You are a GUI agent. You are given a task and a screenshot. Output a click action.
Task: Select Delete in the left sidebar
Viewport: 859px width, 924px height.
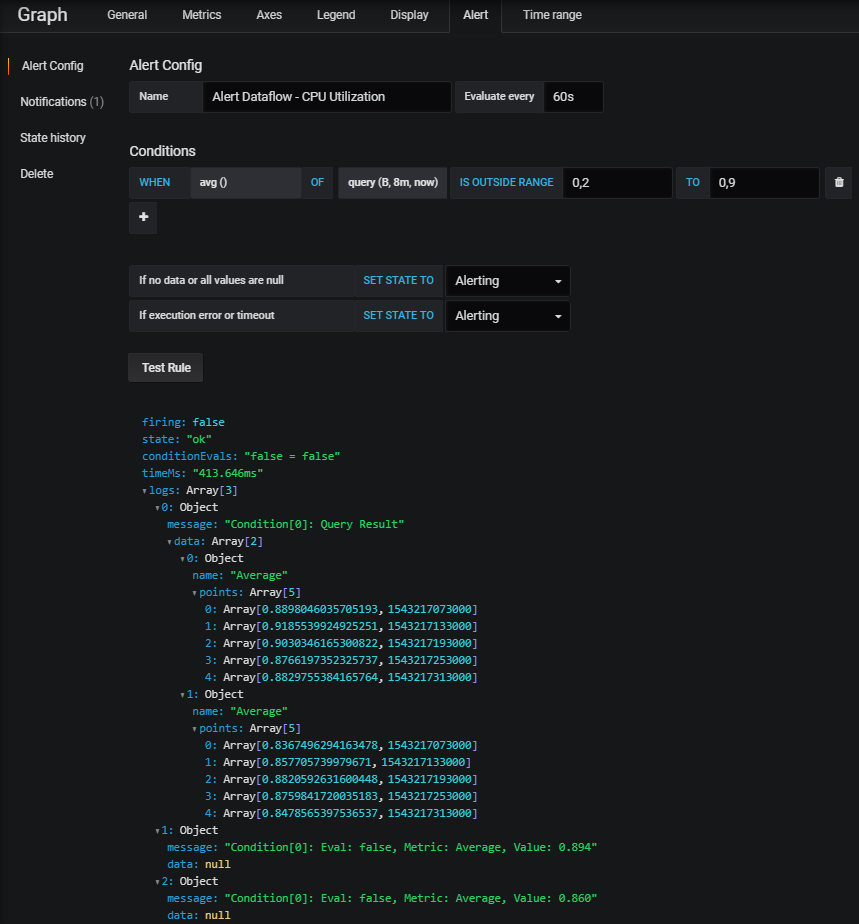click(36, 173)
